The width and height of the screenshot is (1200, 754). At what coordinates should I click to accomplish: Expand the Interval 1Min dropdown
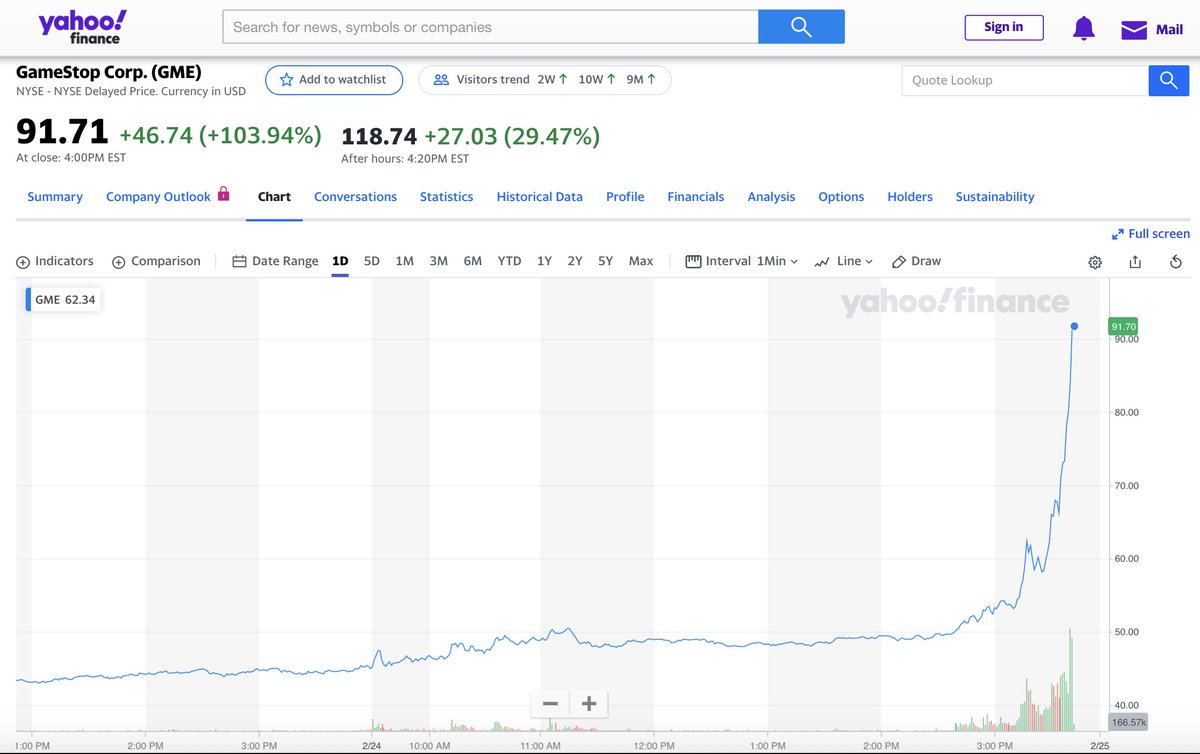[x=742, y=261]
